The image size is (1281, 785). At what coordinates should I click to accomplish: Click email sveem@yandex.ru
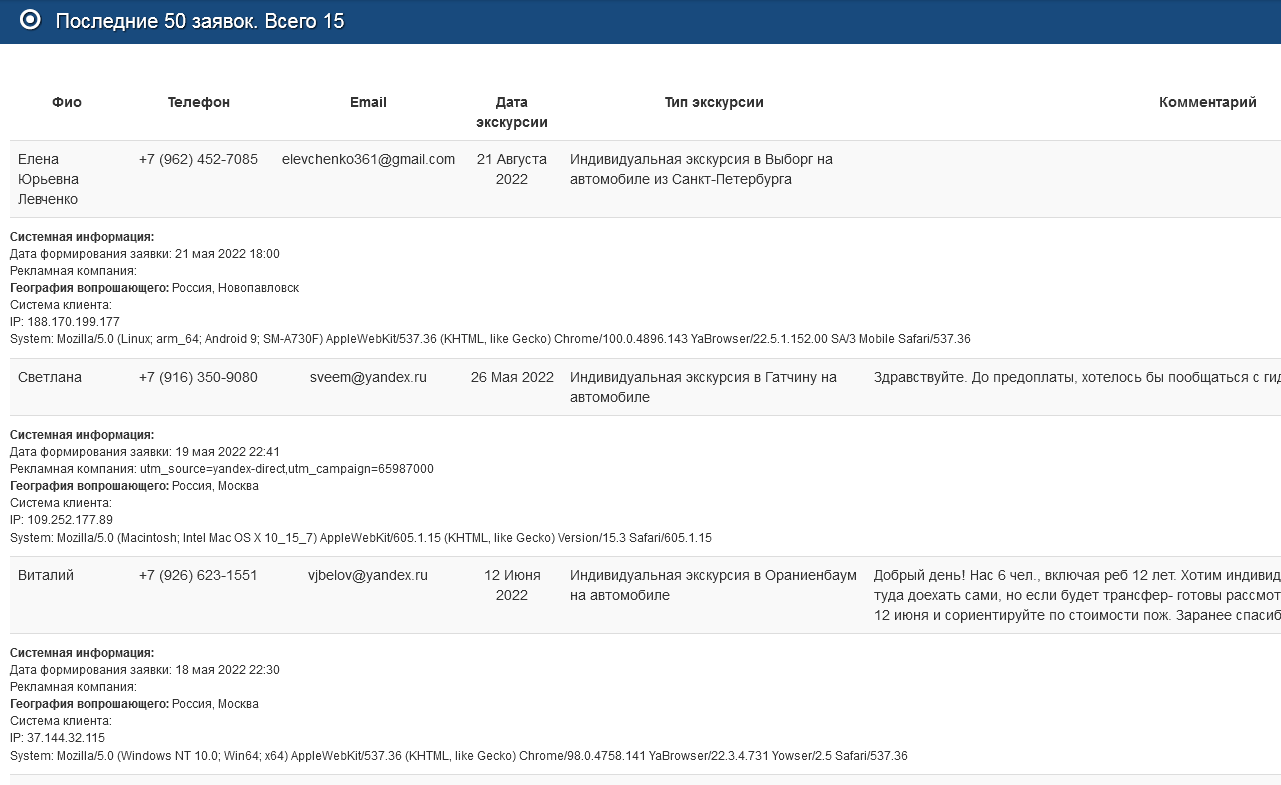tap(368, 377)
